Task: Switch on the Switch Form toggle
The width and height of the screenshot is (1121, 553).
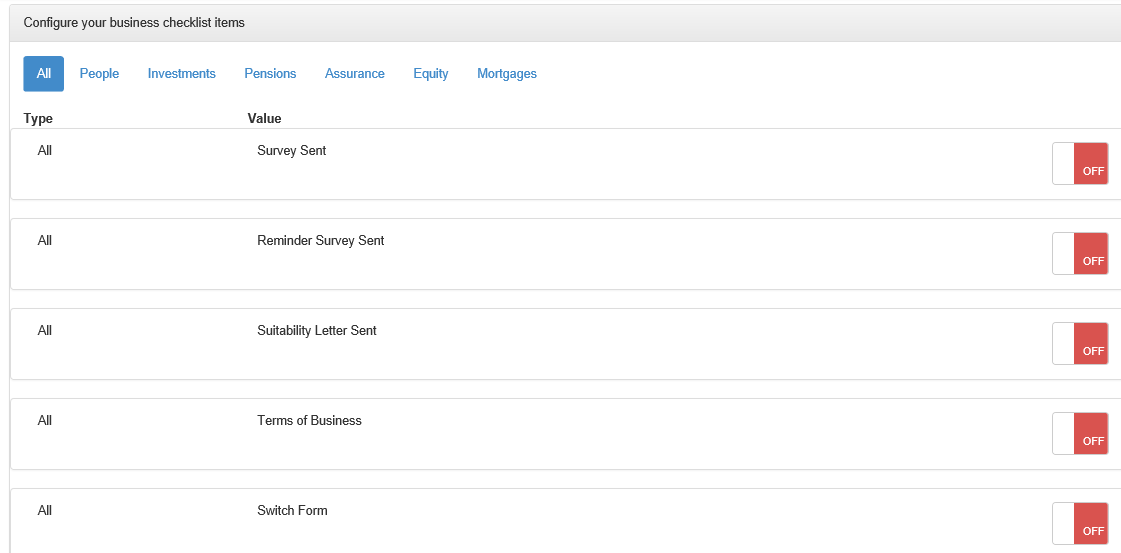Action: click(x=1080, y=523)
